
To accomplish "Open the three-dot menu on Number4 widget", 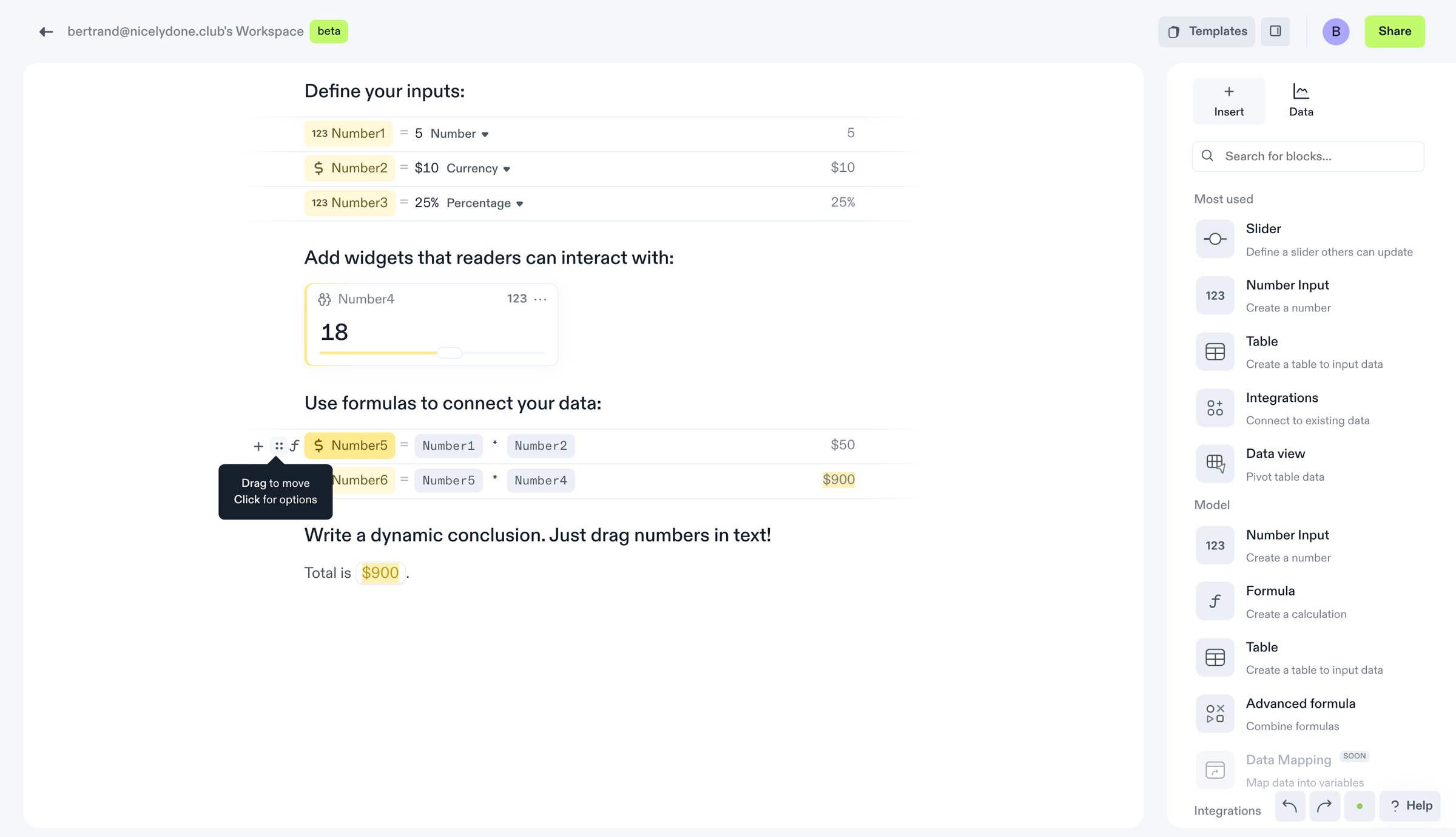I will [x=540, y=299].
